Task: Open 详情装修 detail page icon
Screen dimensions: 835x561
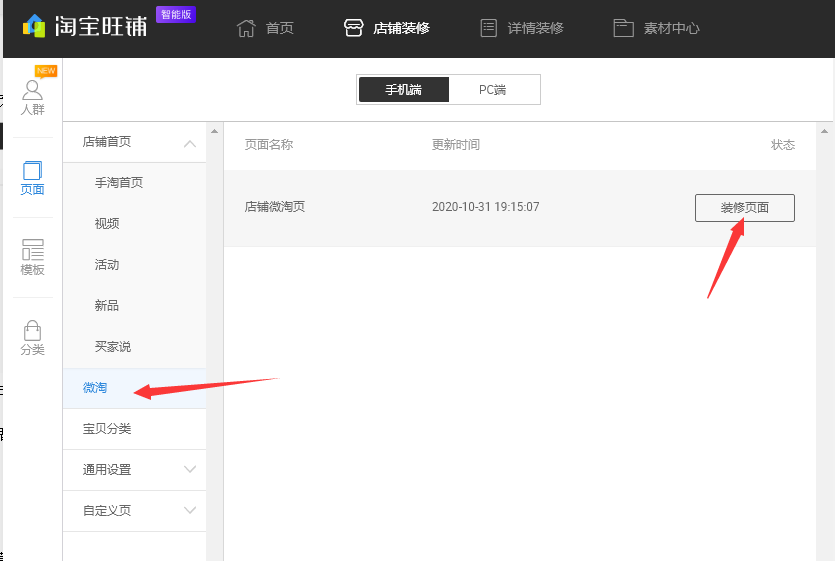Action: click(489, 28)
